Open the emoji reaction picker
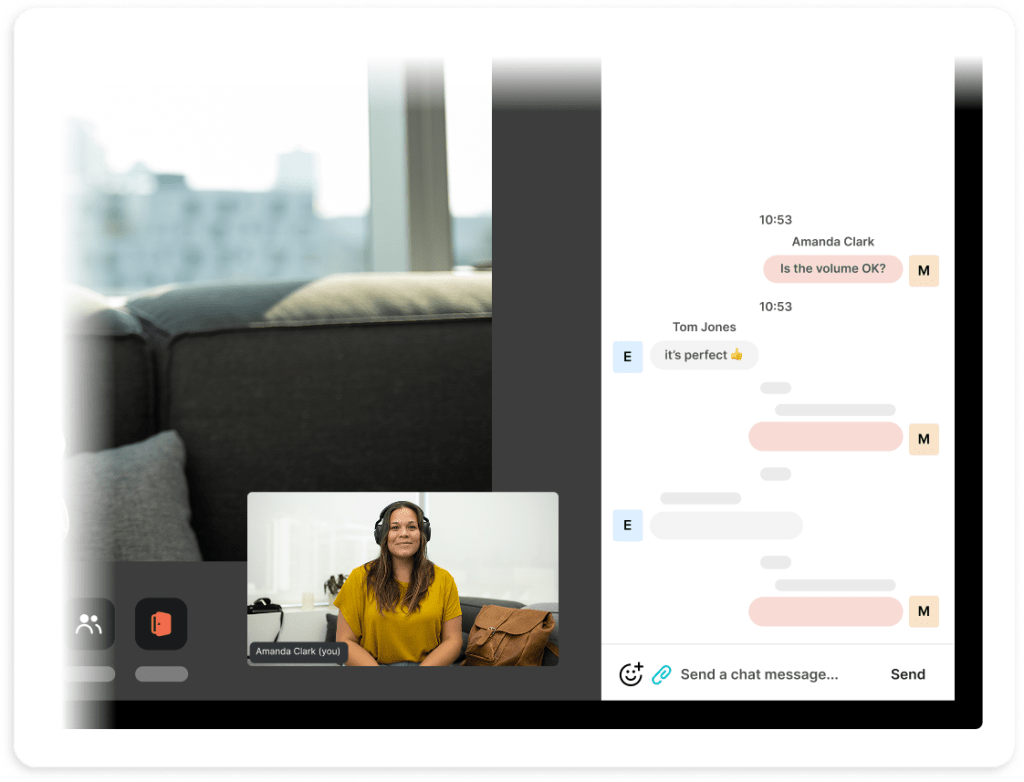Viewport: 1024px width, 782px height. tap(630, 674)
